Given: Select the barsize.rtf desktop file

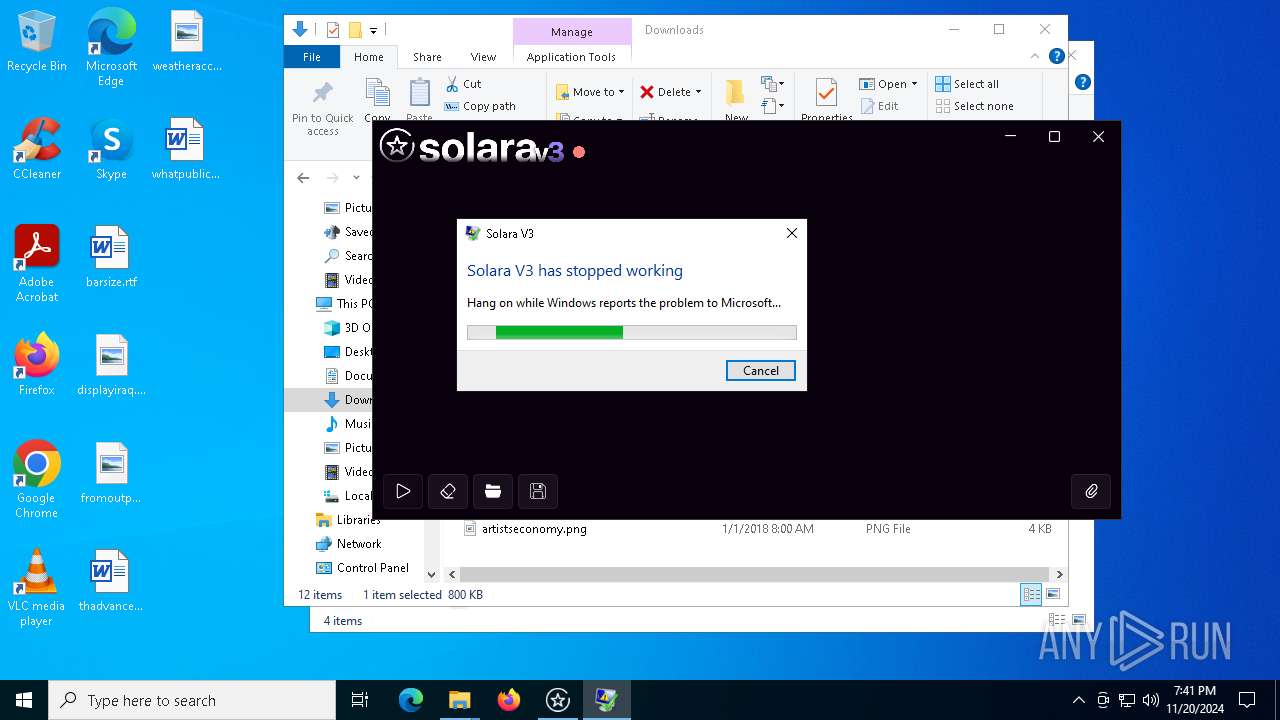Looking at the screenshot, I should tap(111, 257).
